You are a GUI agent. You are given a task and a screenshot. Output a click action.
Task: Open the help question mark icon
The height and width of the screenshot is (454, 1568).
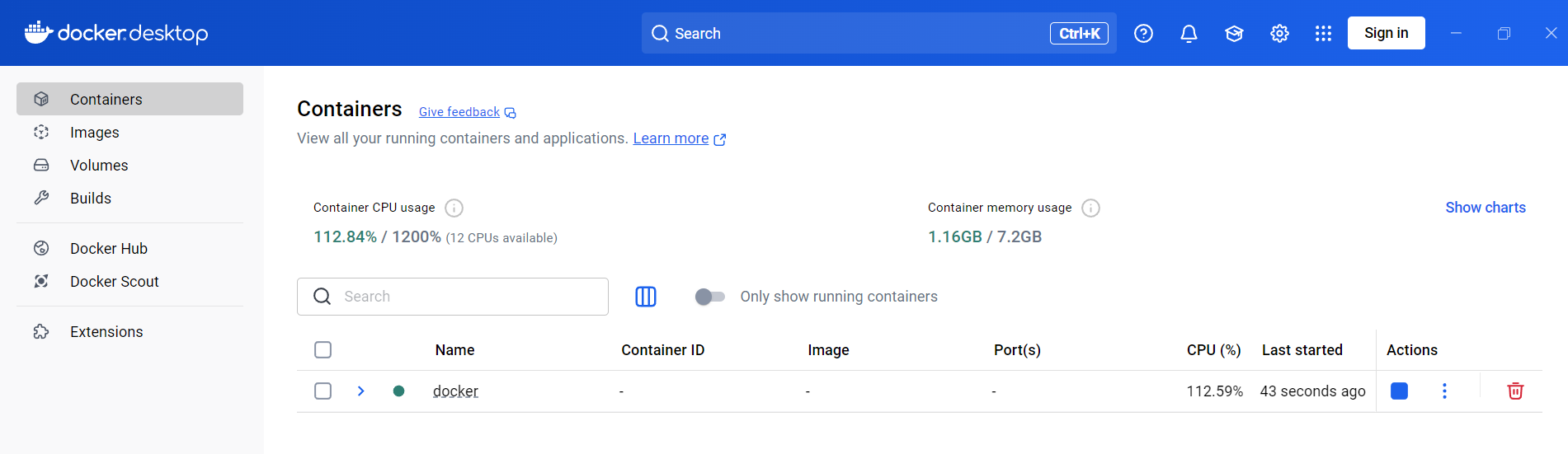(x=1143, y=33)
